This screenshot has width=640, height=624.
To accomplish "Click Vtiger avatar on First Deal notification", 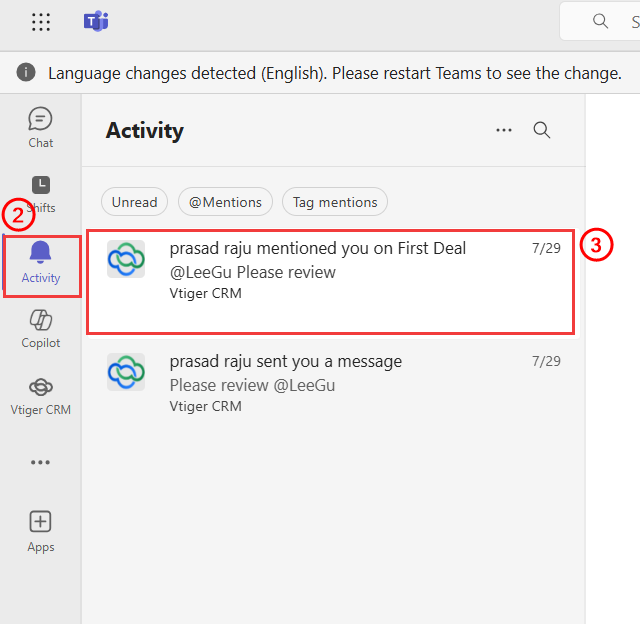I will click(x=126, y=259).
